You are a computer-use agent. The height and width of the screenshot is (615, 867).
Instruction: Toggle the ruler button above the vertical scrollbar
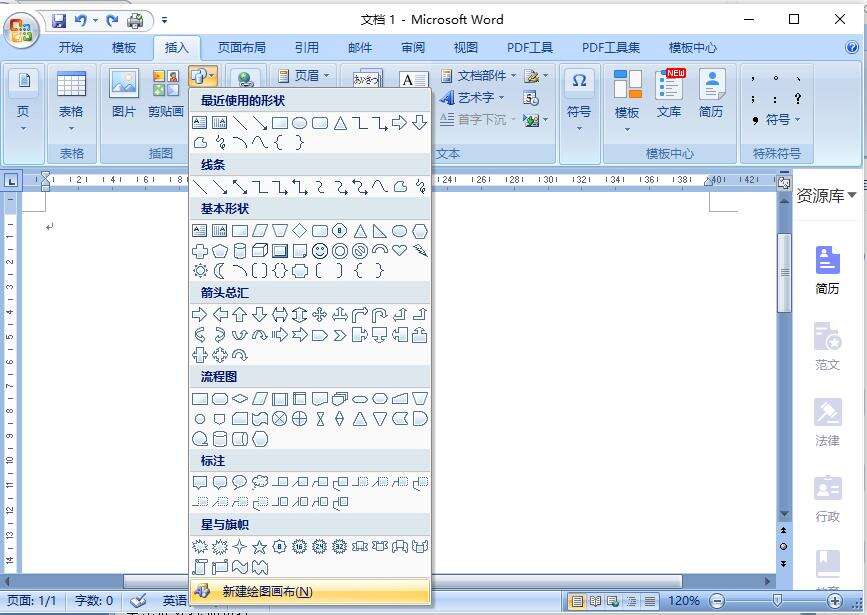784,182
